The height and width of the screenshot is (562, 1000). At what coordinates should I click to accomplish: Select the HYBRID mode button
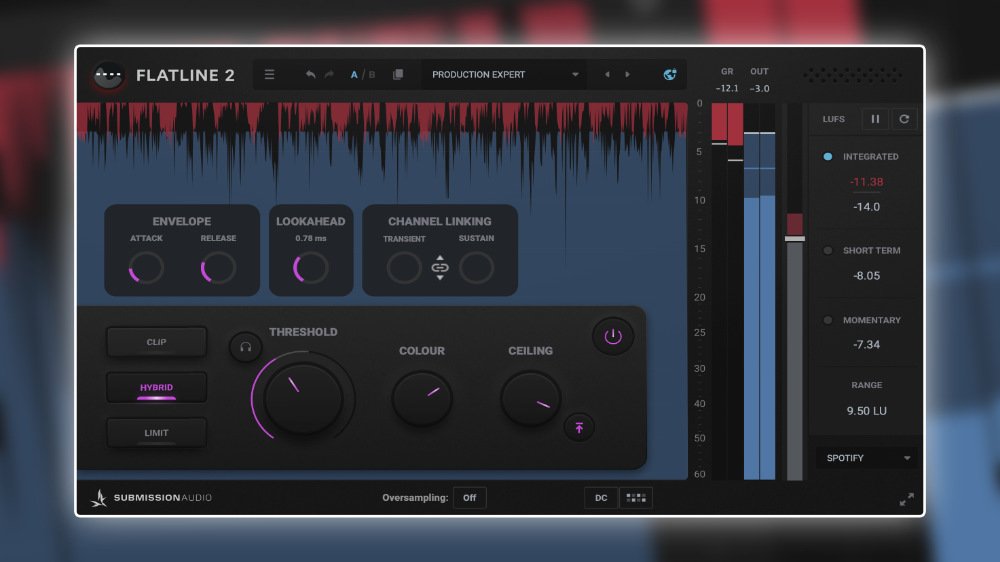pos(156,387)
